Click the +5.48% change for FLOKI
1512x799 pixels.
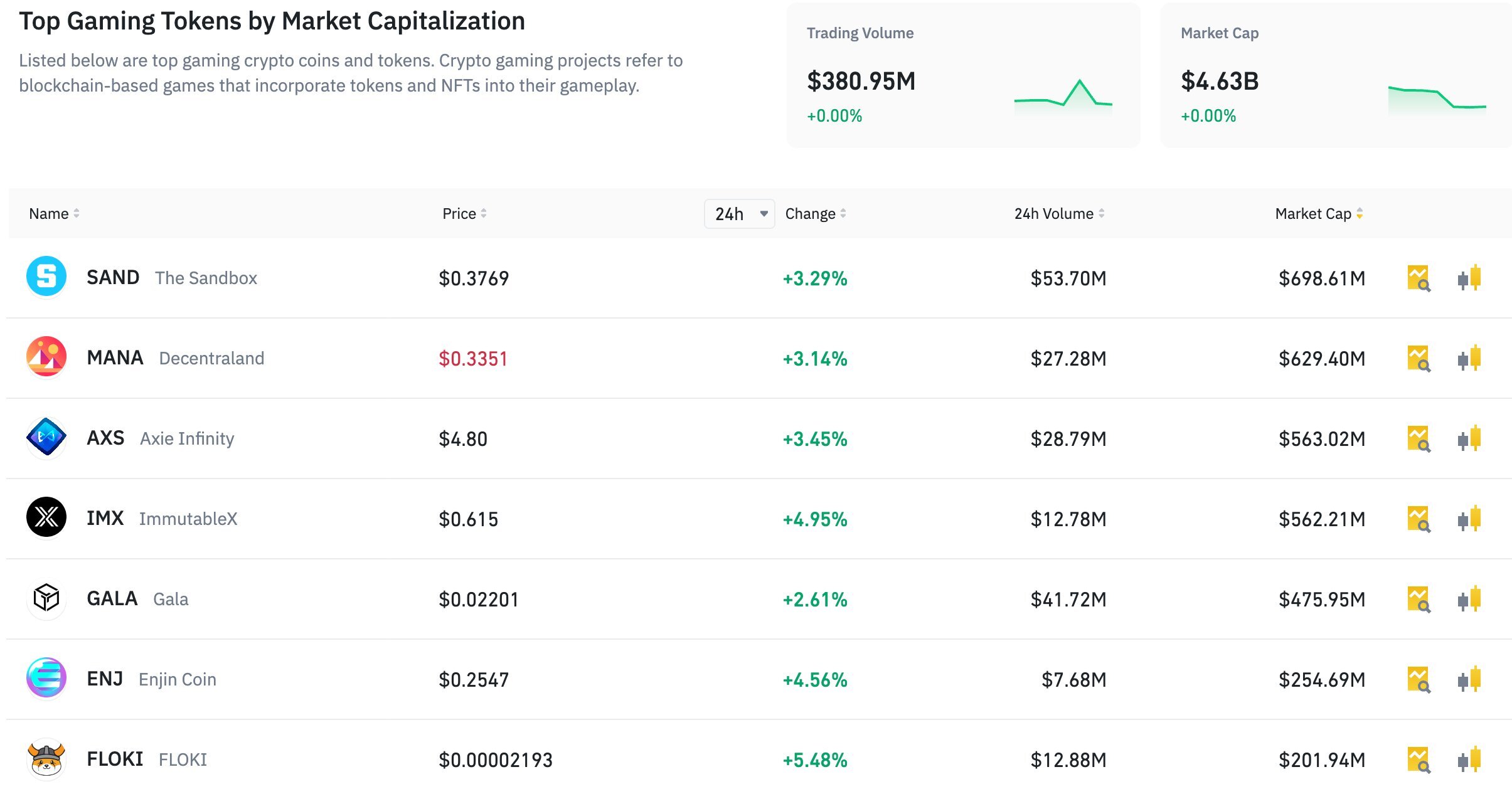(815, 759)
